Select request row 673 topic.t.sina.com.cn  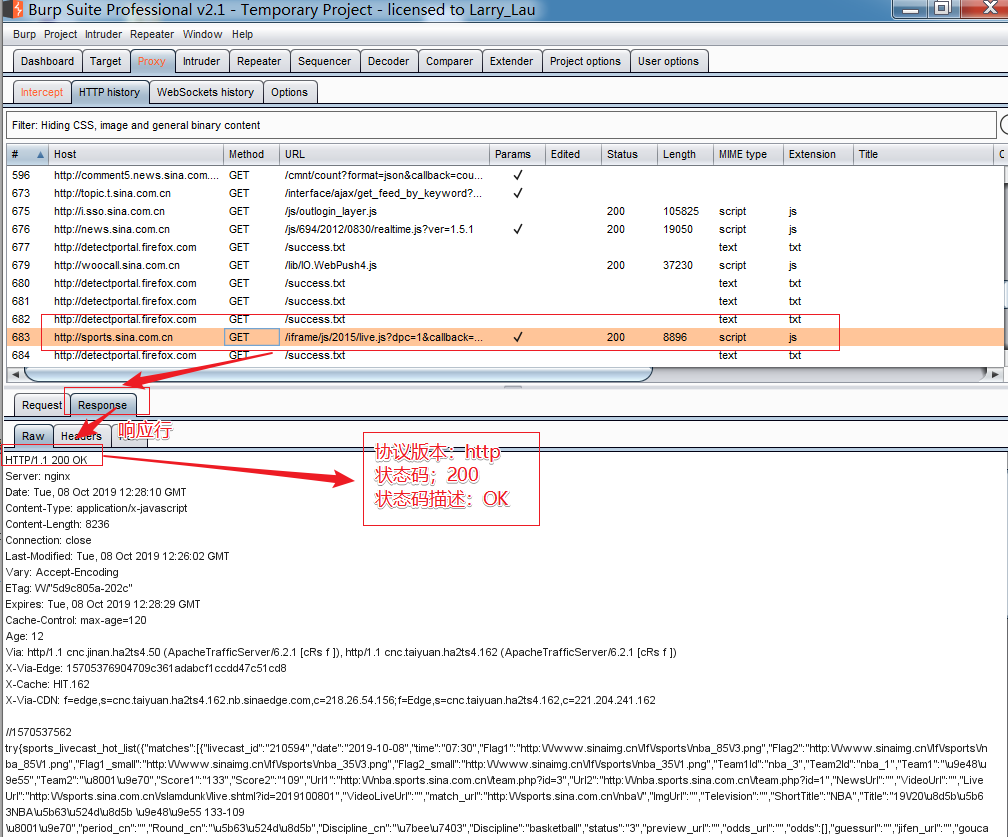505,193
